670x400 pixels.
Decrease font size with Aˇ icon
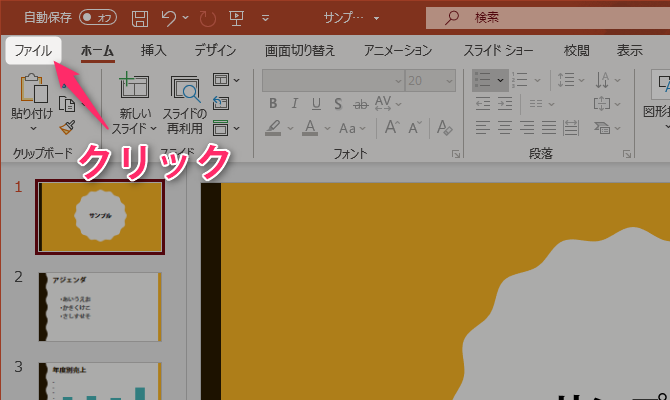point(415,127)
